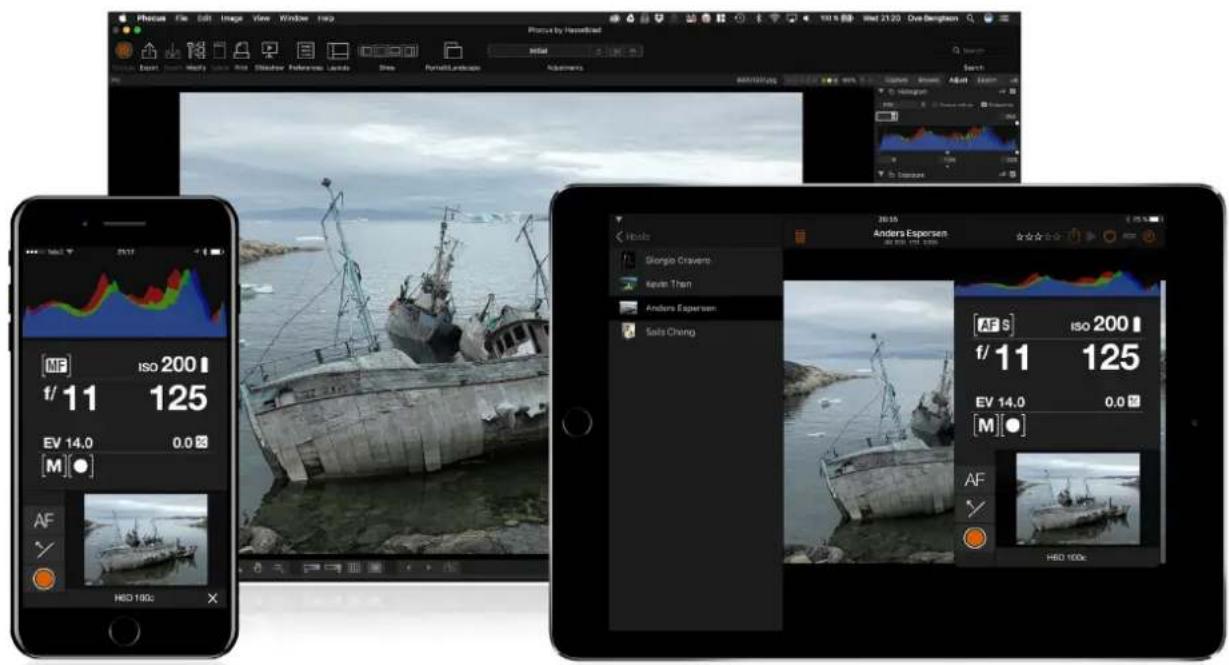Click Layouts icon in Mac Phocus toolbar
Viewport: 1229px width, 665px height.
pyautogui.click(x=338, y=50)
